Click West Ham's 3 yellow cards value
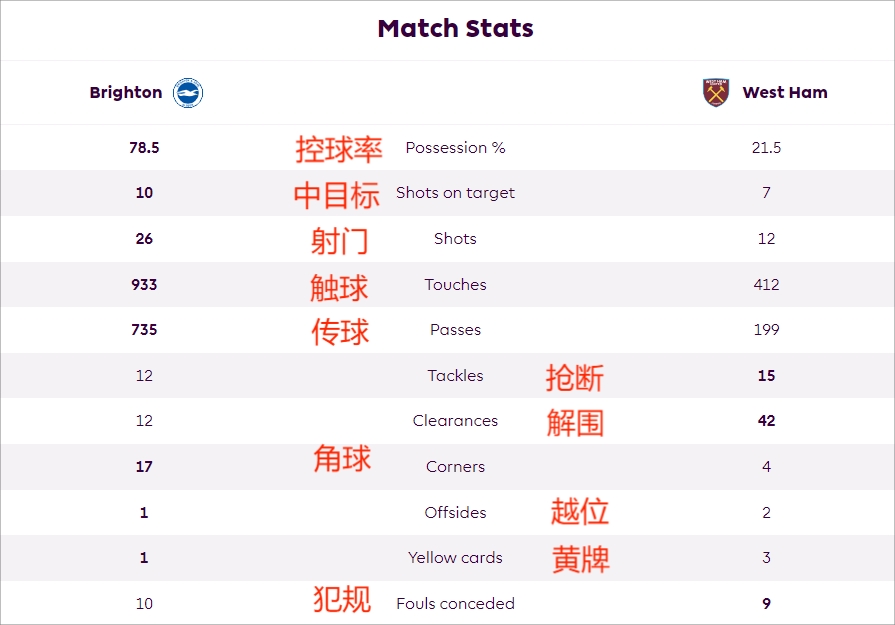895x625 pixels. [766, 558]
